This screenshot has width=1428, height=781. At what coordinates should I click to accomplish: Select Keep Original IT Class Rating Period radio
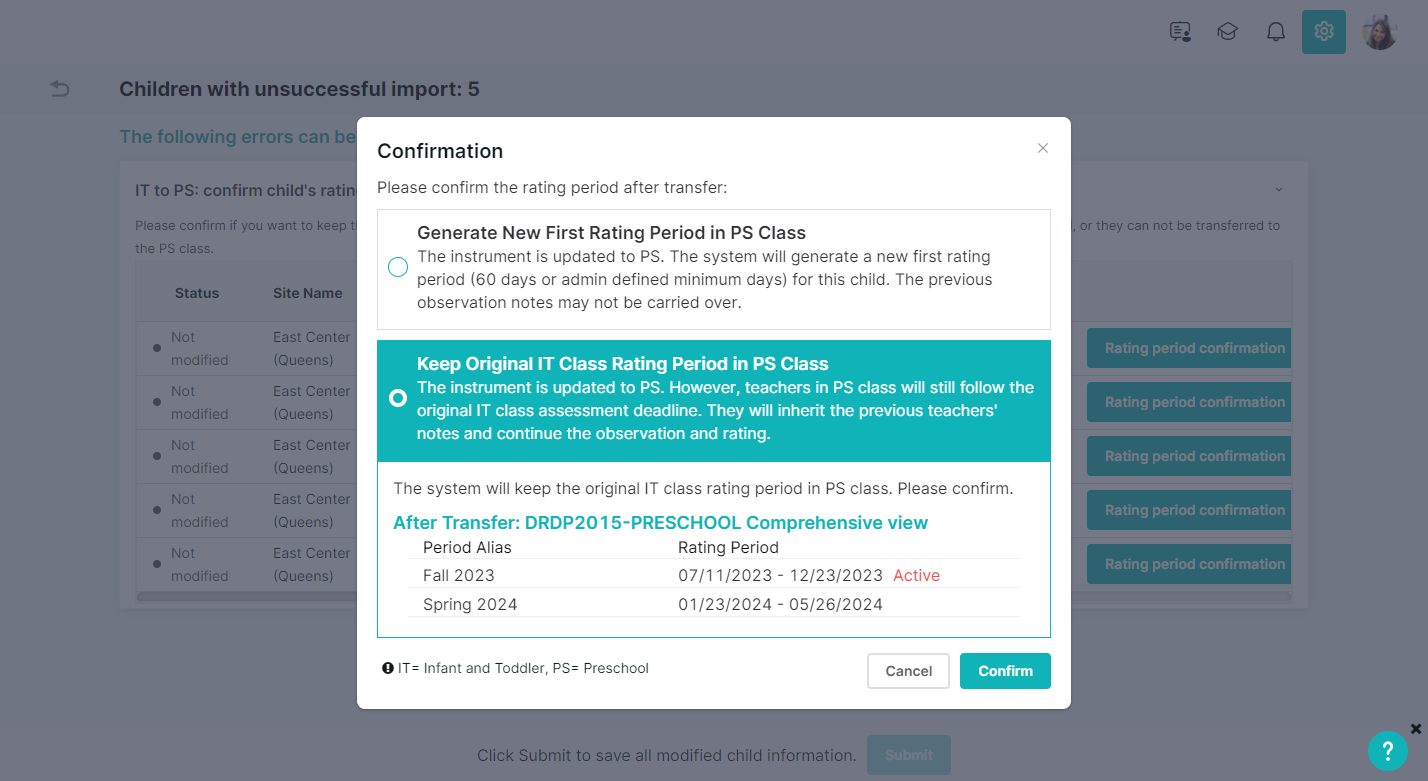[x=398, y=398]
